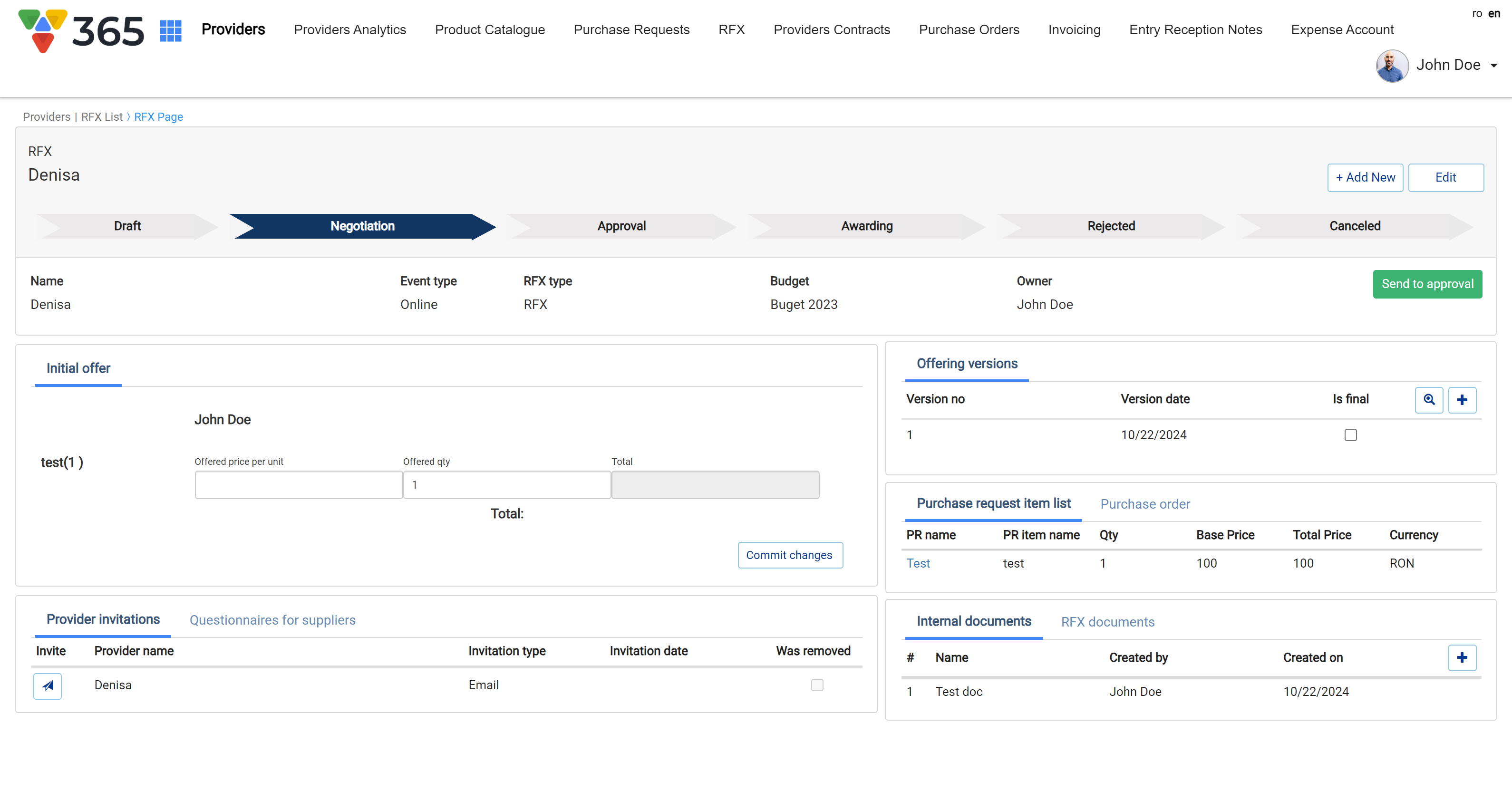1512x791 pixels.
Task: Check the Is final box for version 1
Action: tap(1351, 435)
